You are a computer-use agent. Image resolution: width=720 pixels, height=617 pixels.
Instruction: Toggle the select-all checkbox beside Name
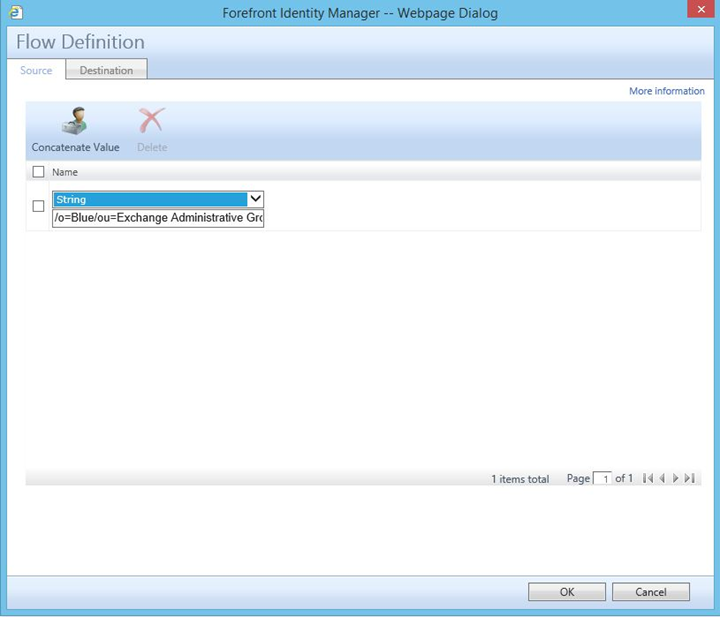[x=39, y=172]
